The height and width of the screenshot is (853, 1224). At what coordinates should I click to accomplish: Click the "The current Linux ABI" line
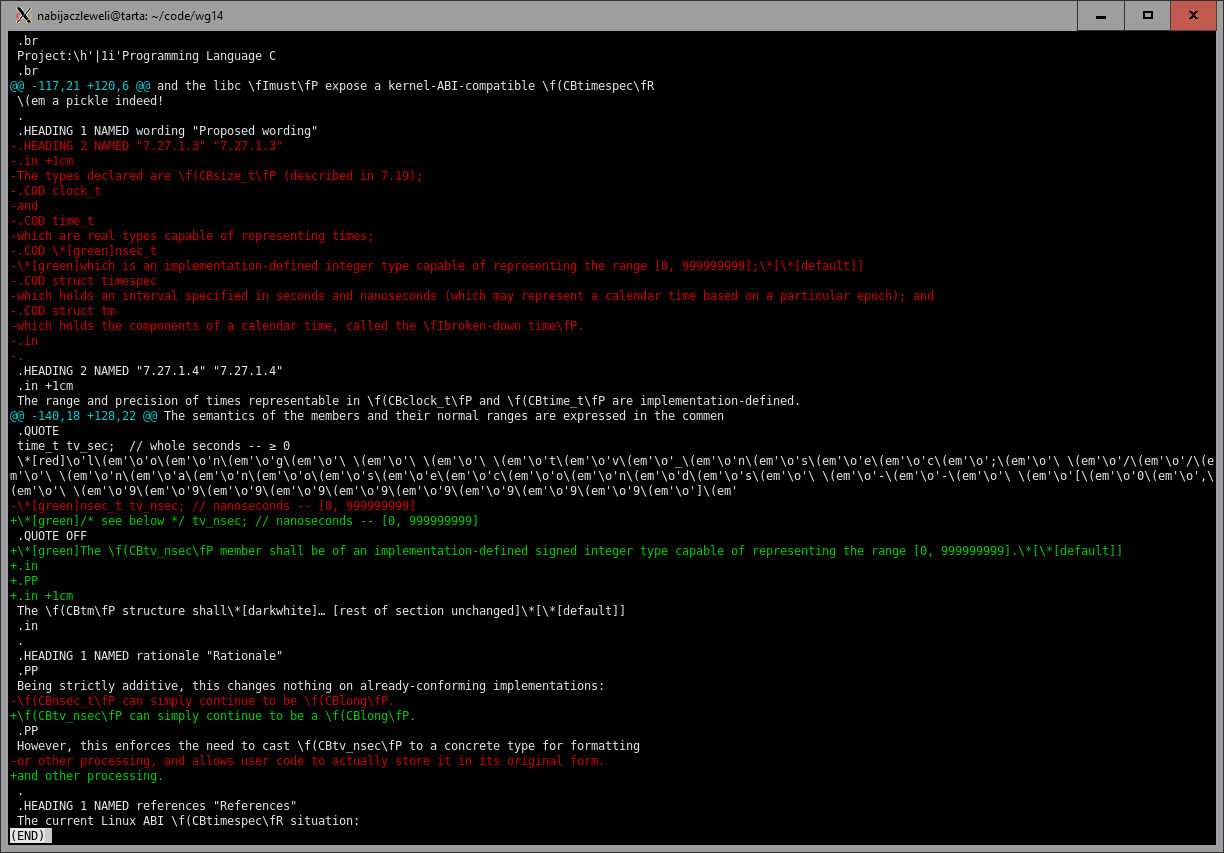188,821
